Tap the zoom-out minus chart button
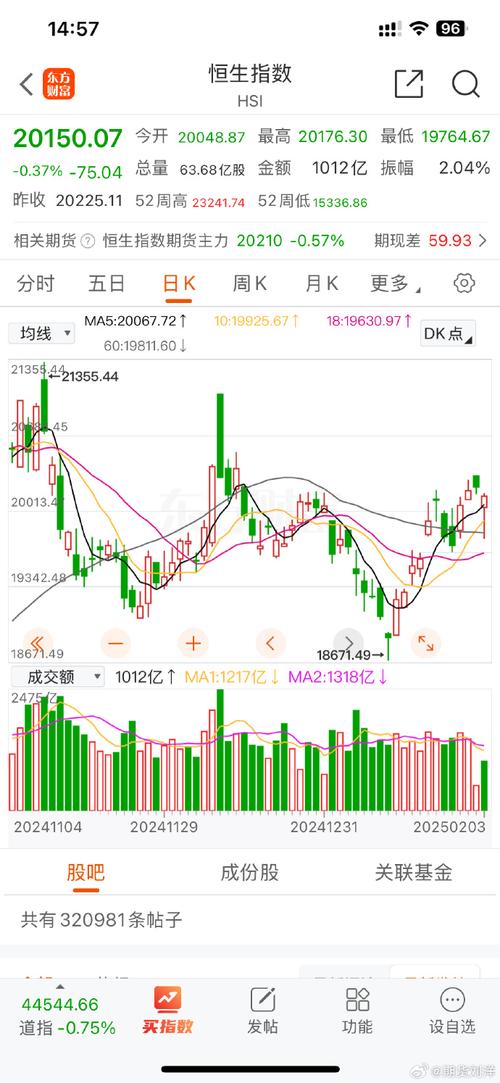This screenshot has width=500, height=1083. 115,644
